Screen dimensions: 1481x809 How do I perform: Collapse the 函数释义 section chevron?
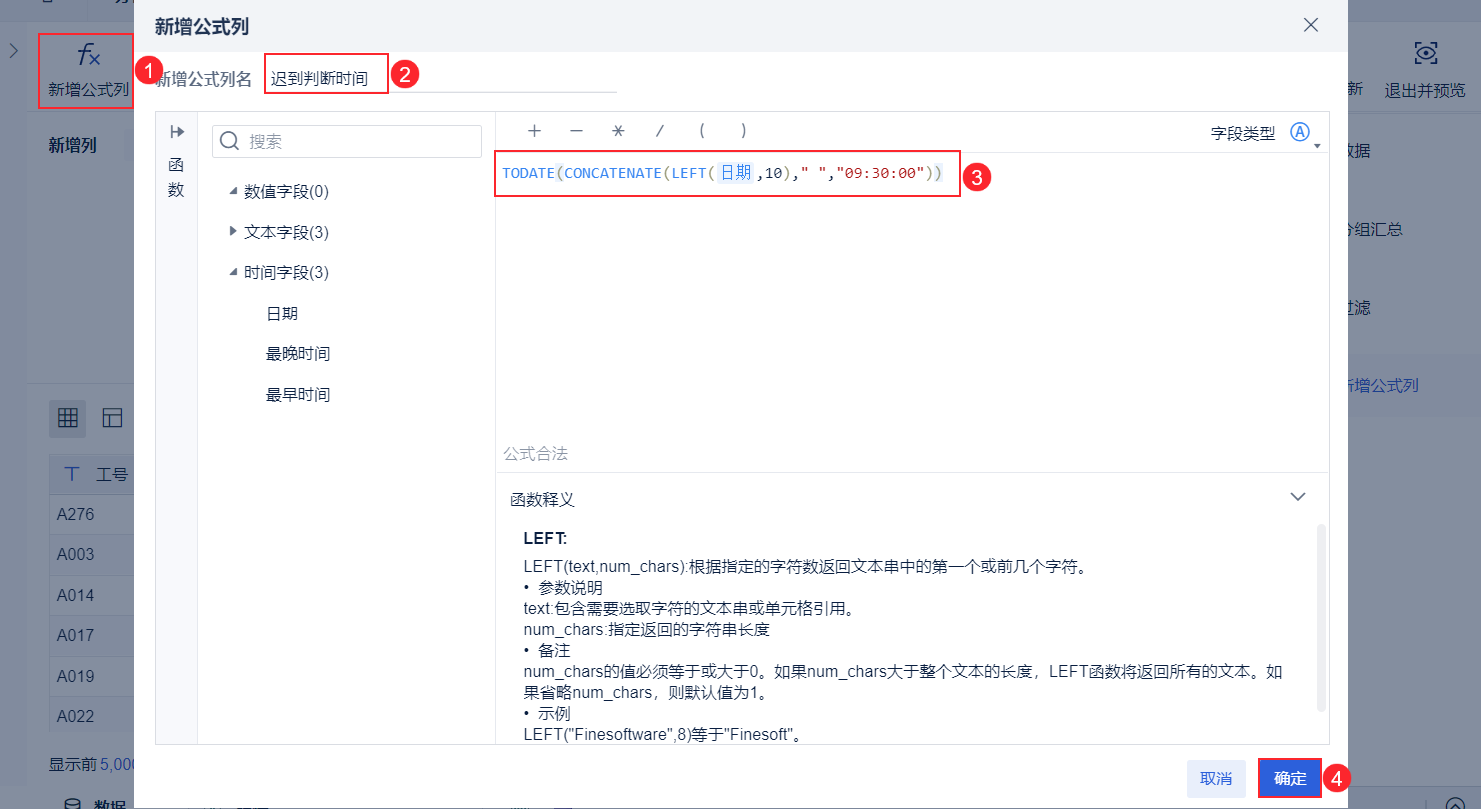1298,497
